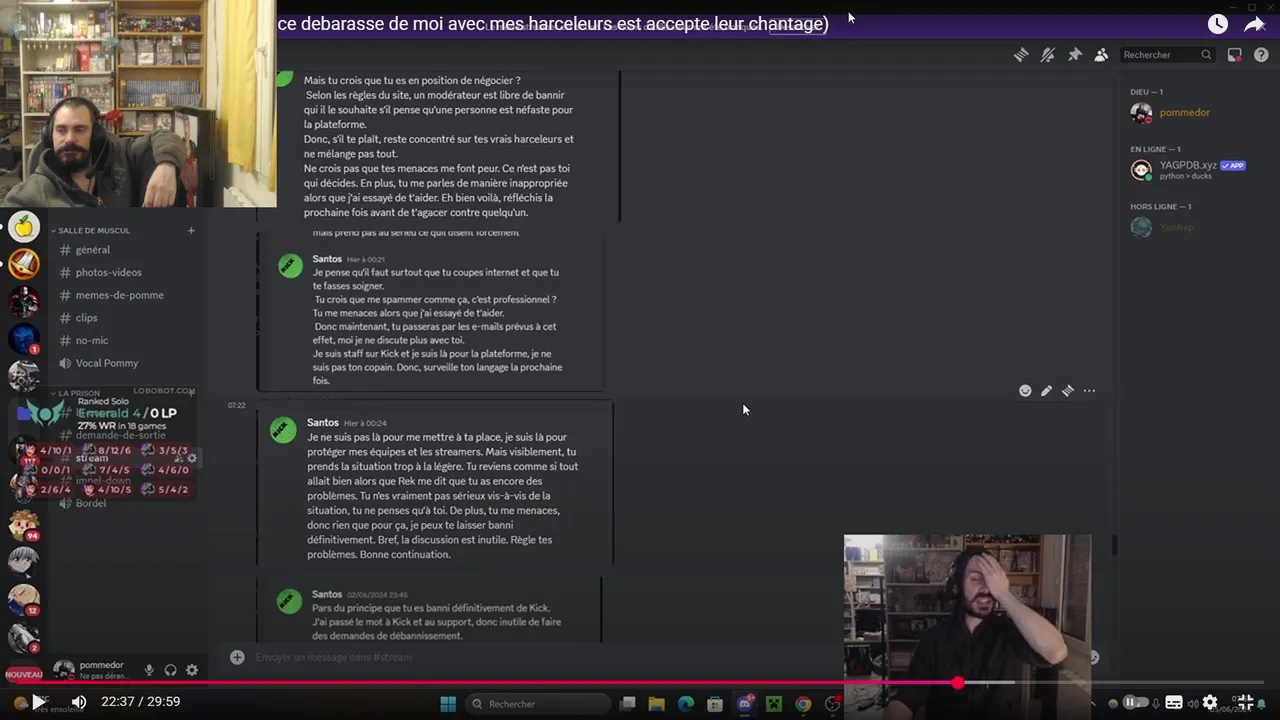Click the plus attach button in message box
Screen dimensions: 1280x720
[237, 657]
